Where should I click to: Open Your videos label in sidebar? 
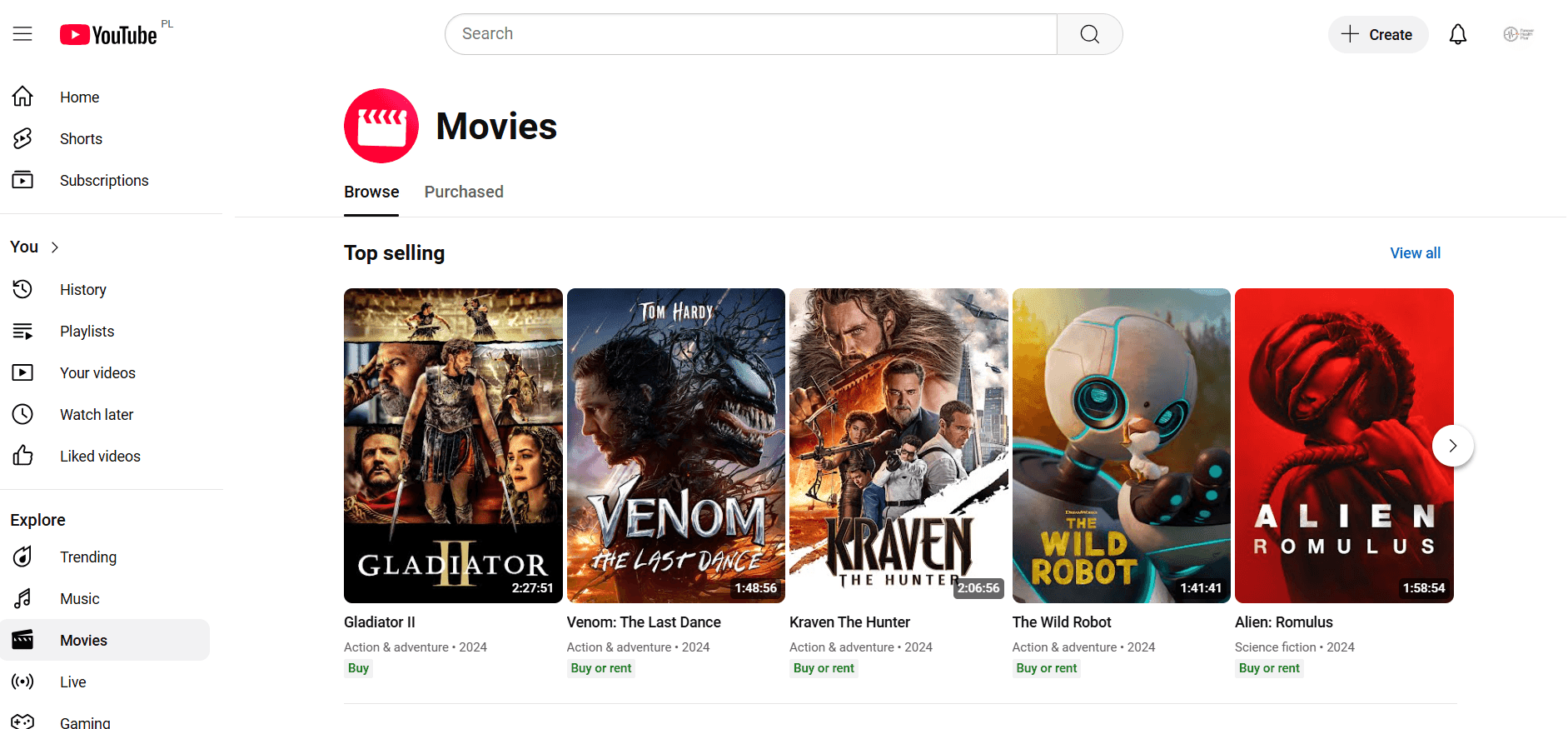(x=97, y=373)
